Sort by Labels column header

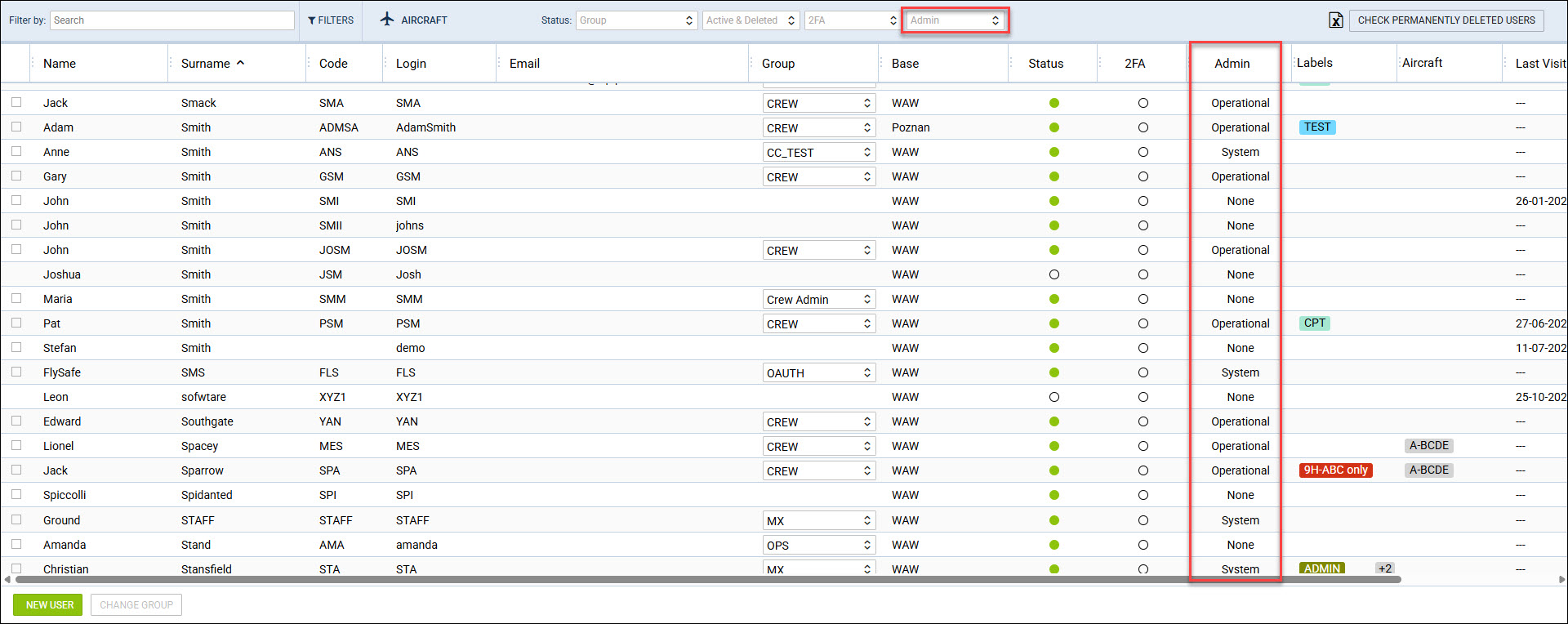(x=1315, y=63)
